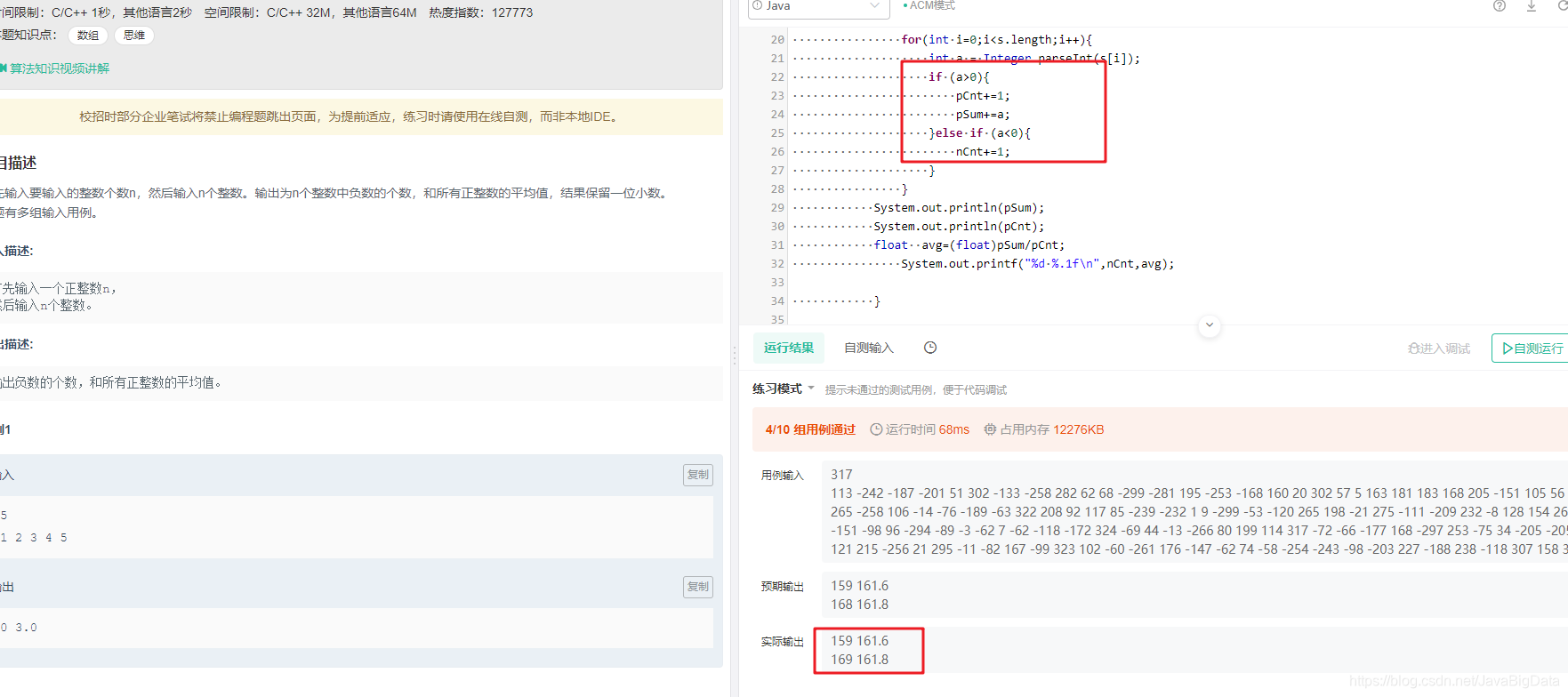Viewport: 1568px width, 697px height.
Task: Click the download code icon
Action: [1532, 6]
